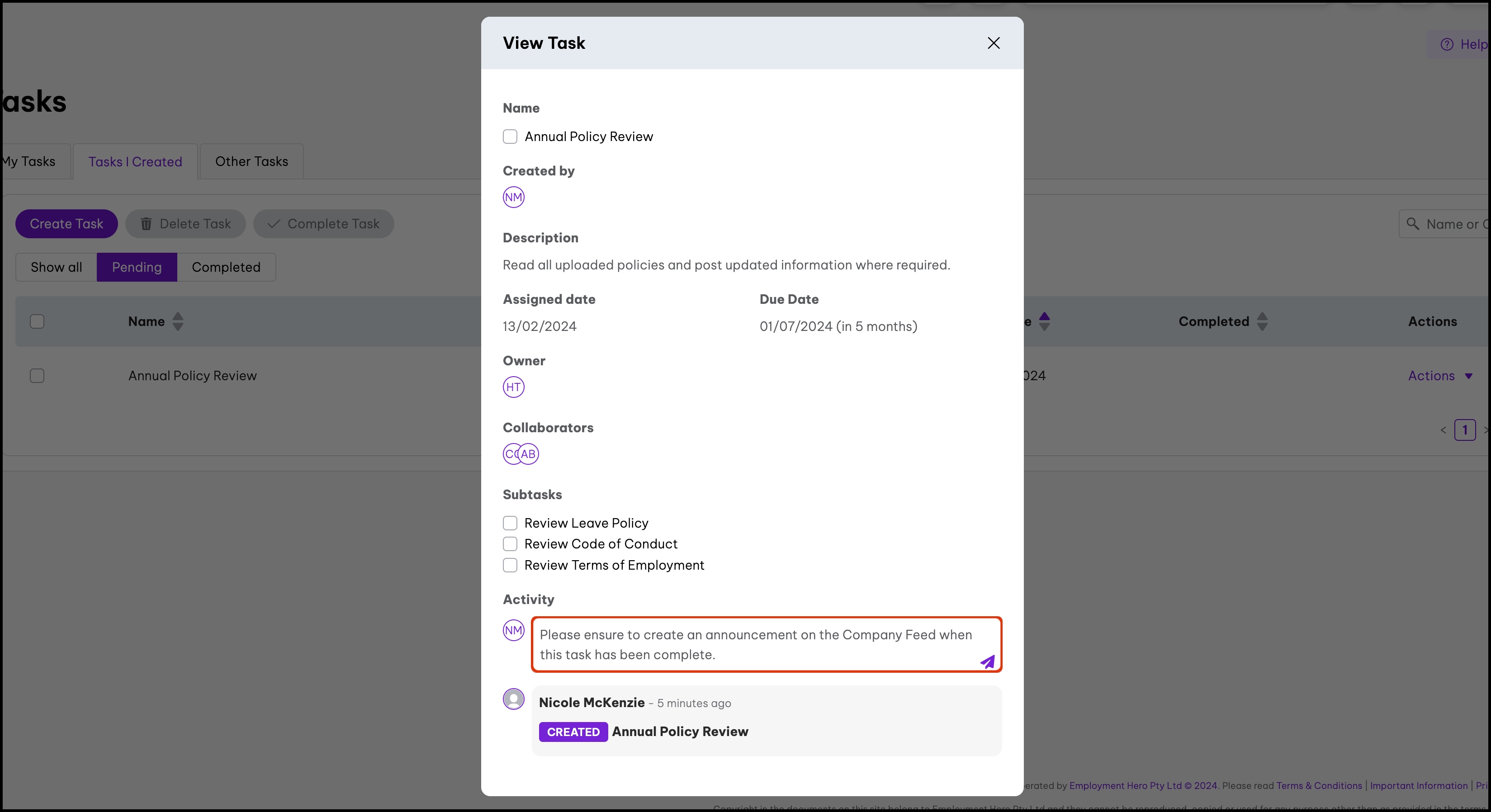The width and height of the screenshot is (1491, 812).
Task: Click the trash icon on Delete Task
Action: (147, 224)
